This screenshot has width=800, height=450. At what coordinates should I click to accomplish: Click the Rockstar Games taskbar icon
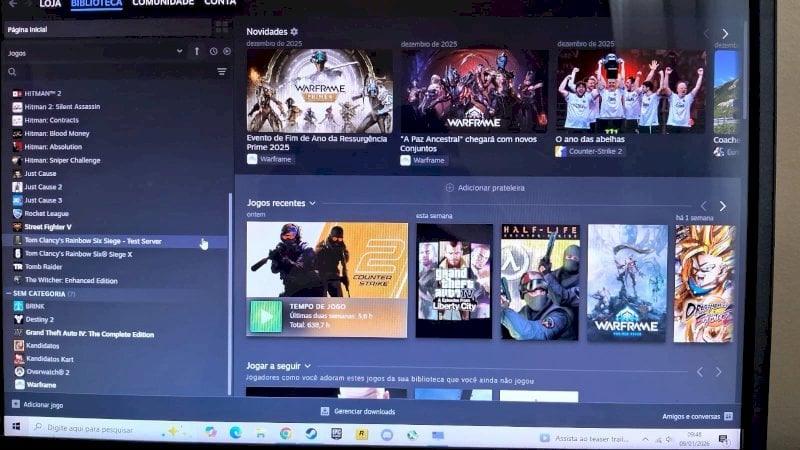[x=361, y=433]
